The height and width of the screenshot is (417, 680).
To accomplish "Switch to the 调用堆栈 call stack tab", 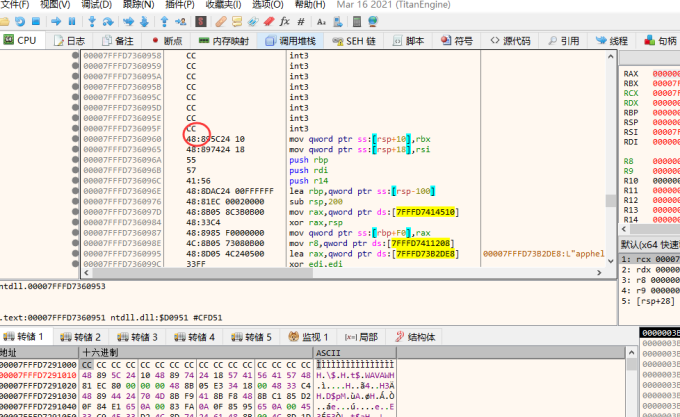I will (290, 41).
